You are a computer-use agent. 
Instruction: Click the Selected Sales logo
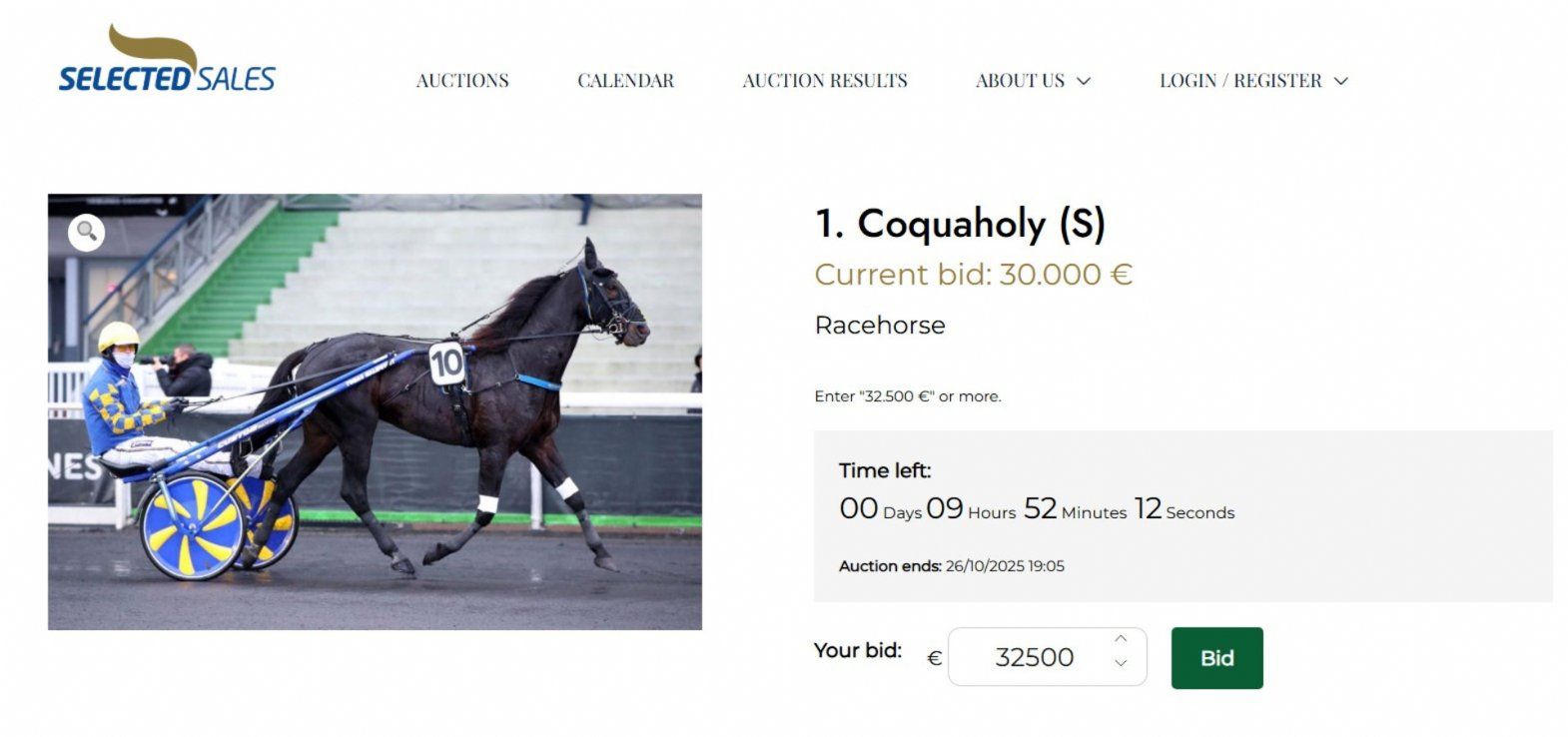point(167,62)
